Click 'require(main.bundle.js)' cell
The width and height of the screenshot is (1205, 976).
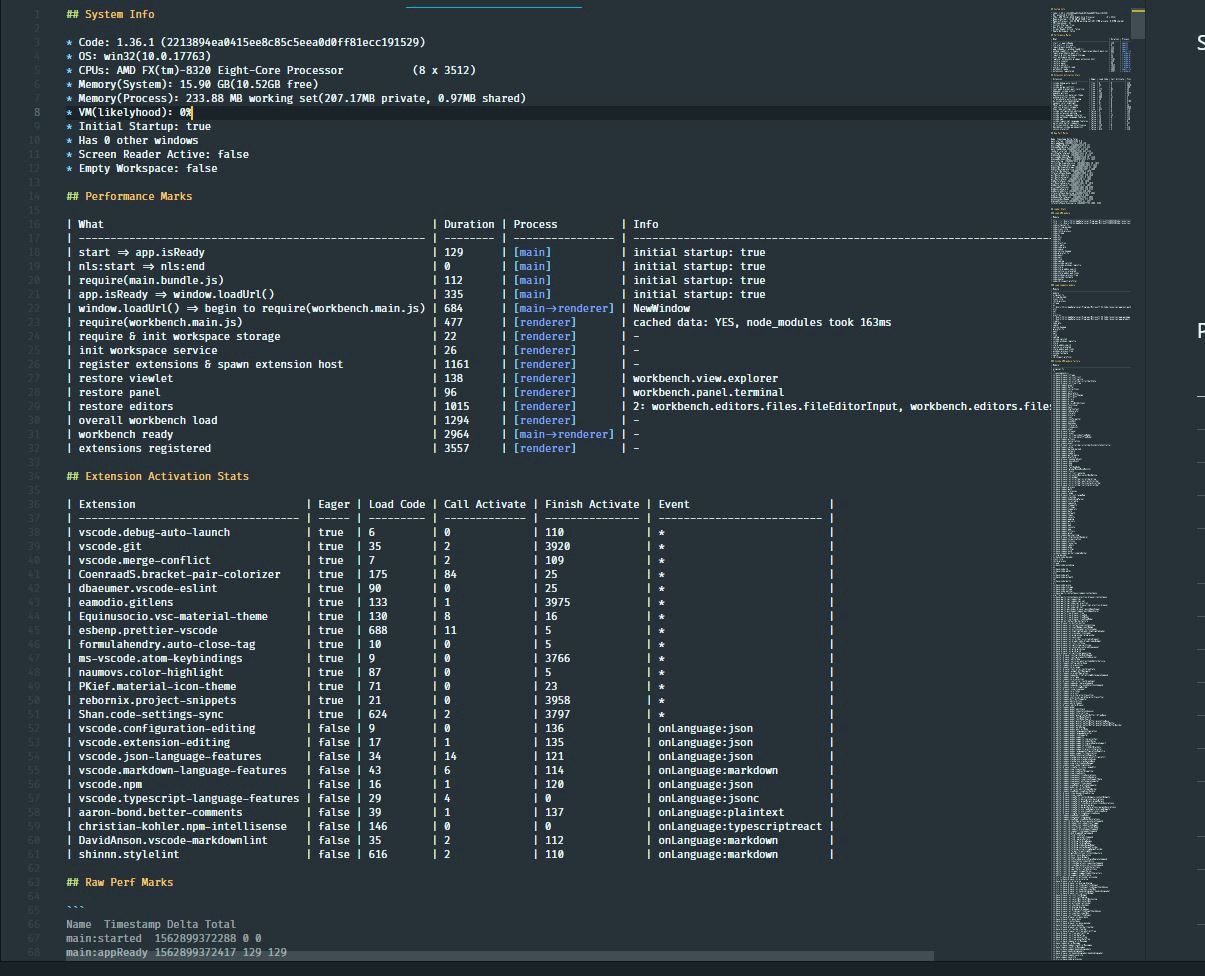(x=151, y=280)
